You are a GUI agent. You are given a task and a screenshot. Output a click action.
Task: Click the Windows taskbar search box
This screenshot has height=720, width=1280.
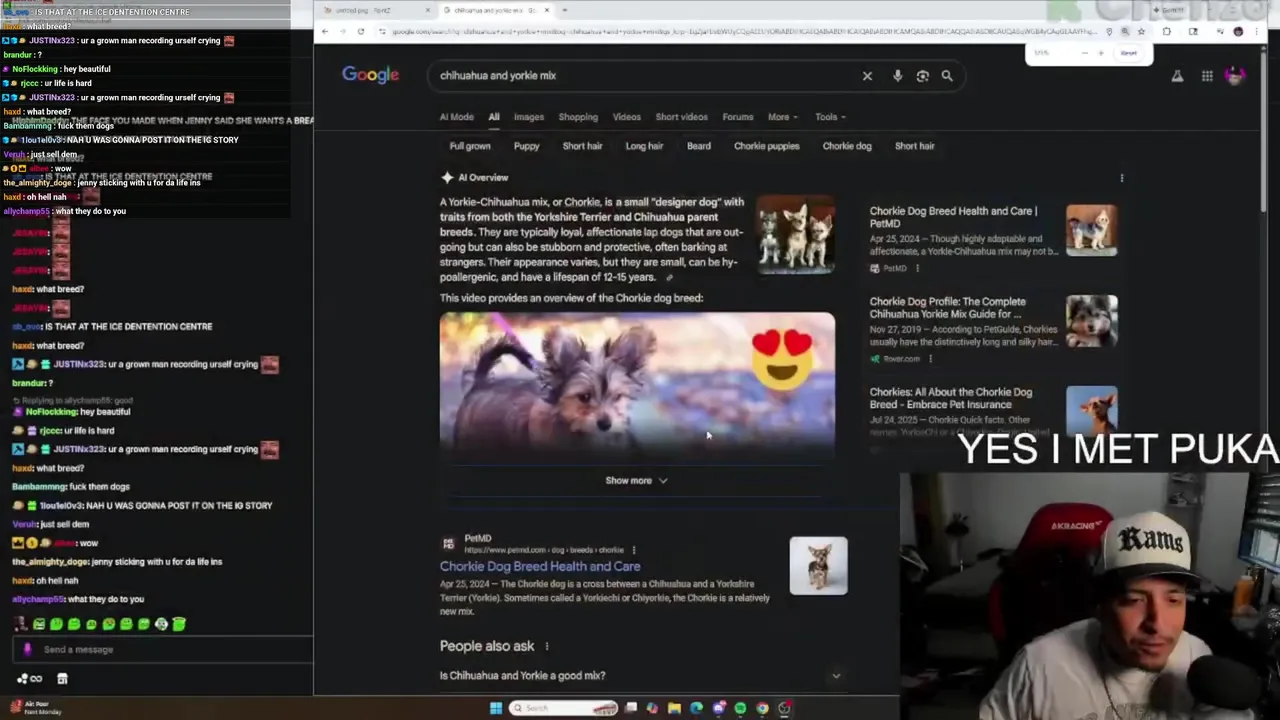click(x=565, y=708)
